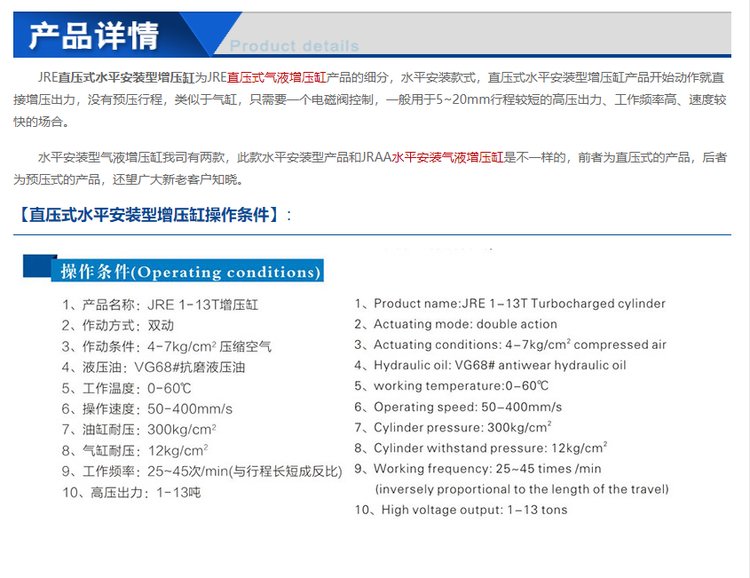Click the Product name Turbocharged cylinder line
This screenshot has height=578, width=750.
(x=510, y=304)
